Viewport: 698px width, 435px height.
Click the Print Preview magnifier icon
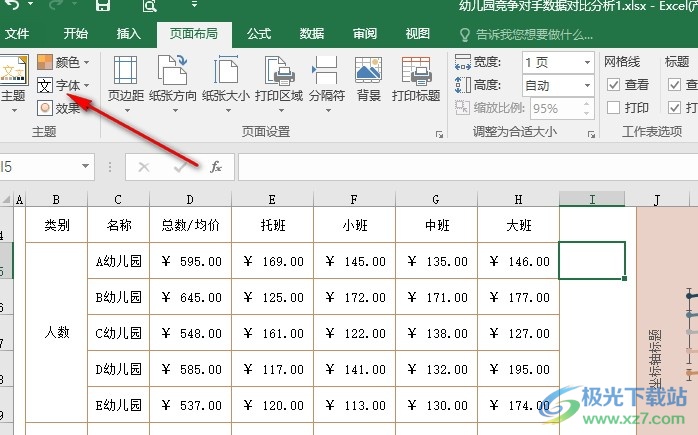pos(149,5)
